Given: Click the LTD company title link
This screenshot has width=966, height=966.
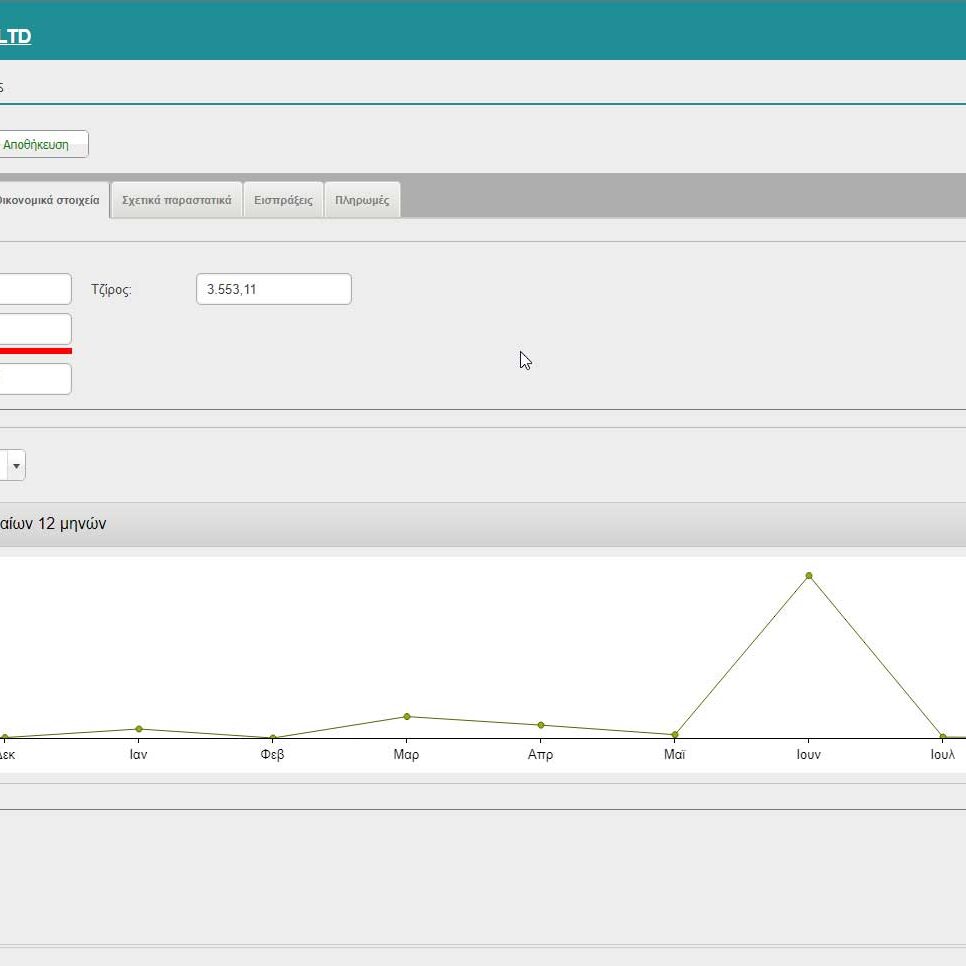Looking at the screenshot, I should (15, 37).
